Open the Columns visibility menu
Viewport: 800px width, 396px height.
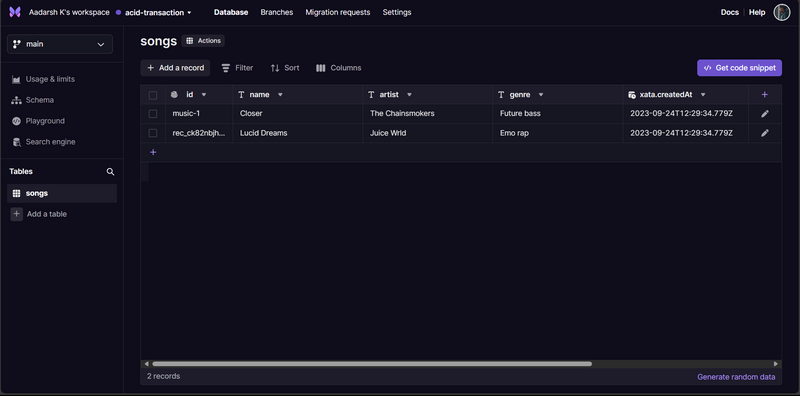[x=338, y=68]
